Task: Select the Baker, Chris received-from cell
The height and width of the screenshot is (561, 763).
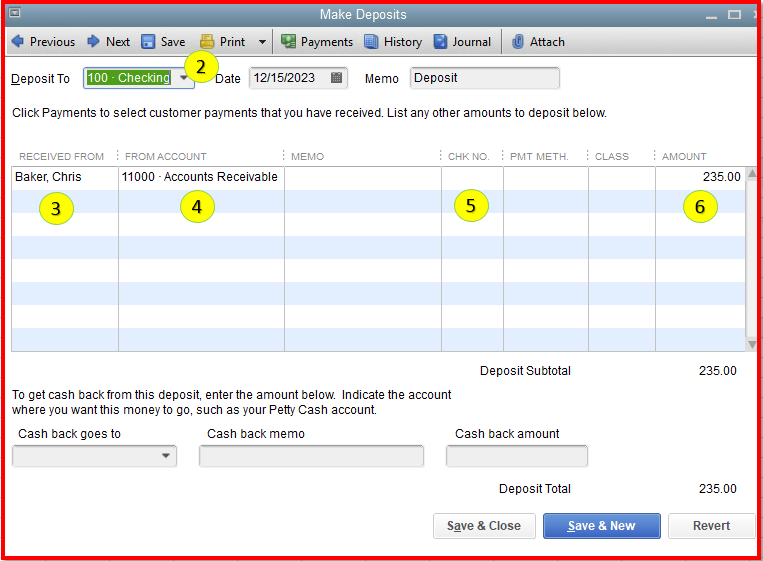Action: tap(65, 178)
